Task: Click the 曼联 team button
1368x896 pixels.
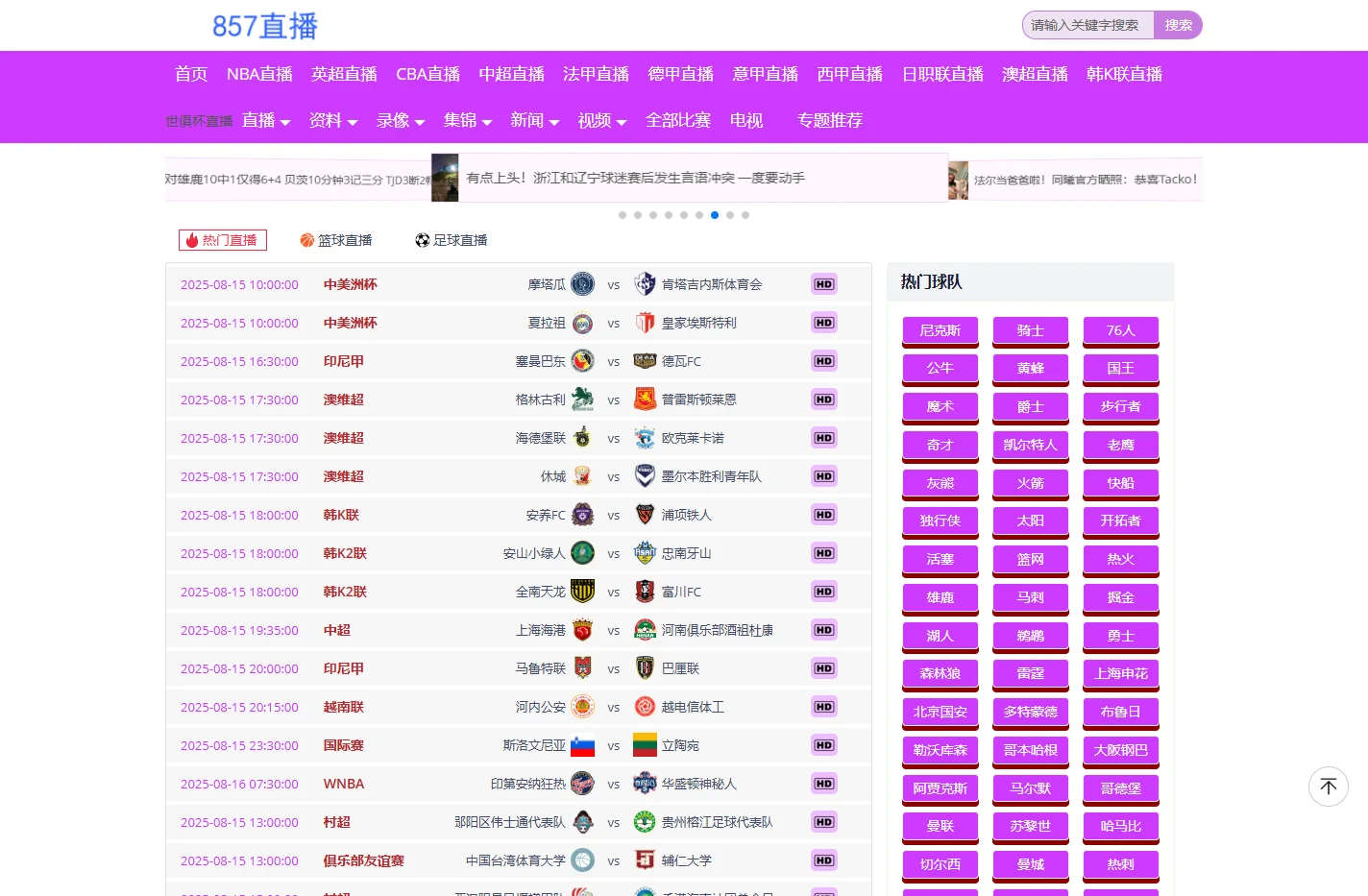Action: click(x=940, y=826)
